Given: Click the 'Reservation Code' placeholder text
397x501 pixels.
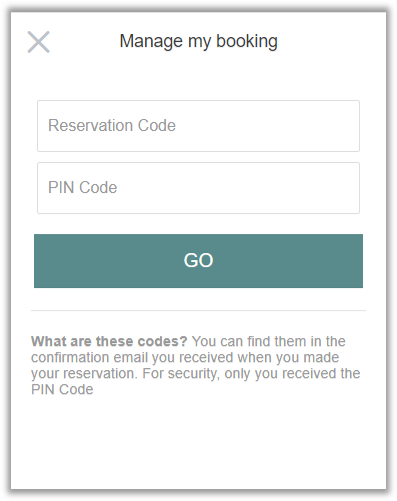Looking at the screenshot, I should (x=112, y=125).
